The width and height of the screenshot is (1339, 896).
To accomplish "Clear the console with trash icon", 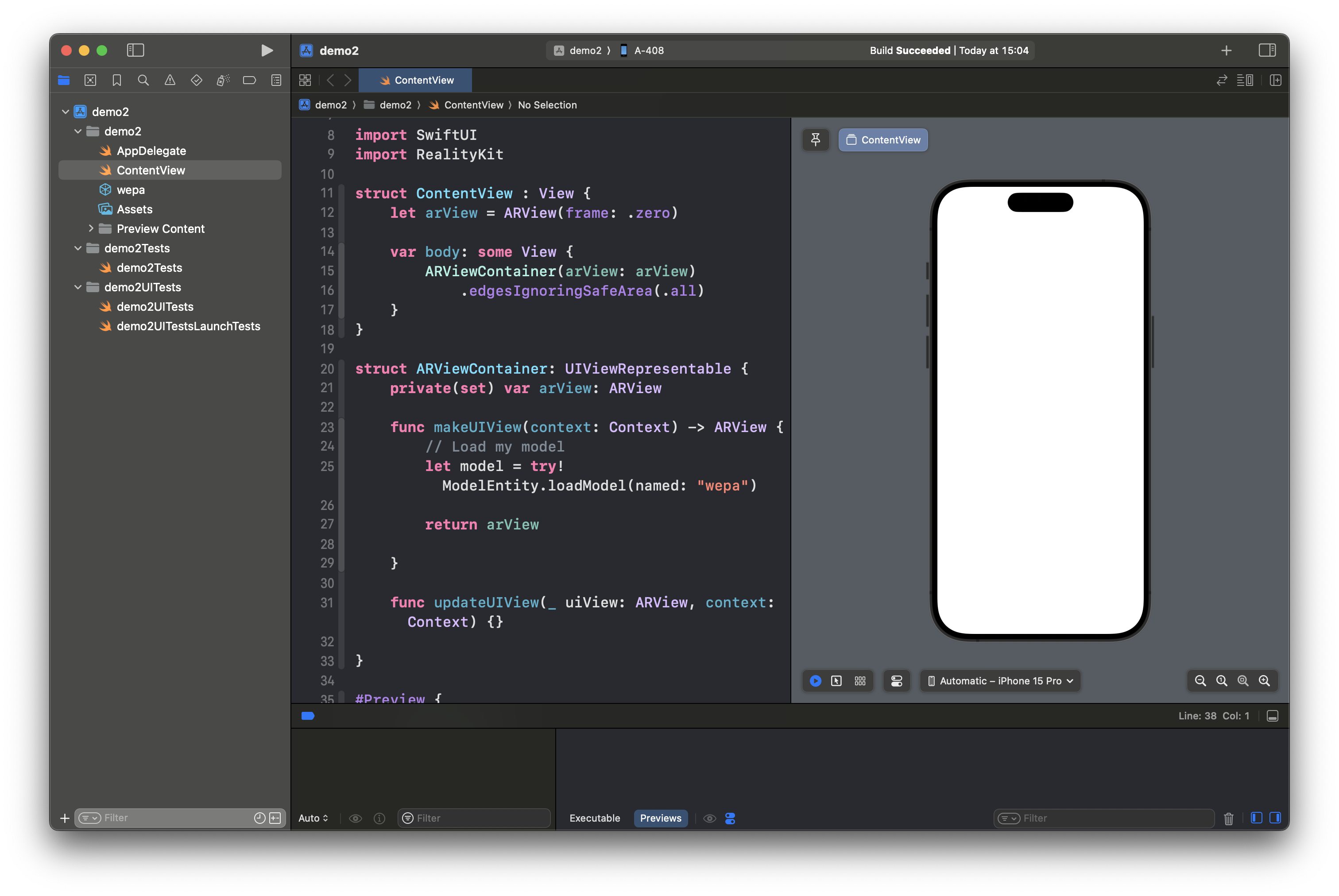I will (1229, 819).
